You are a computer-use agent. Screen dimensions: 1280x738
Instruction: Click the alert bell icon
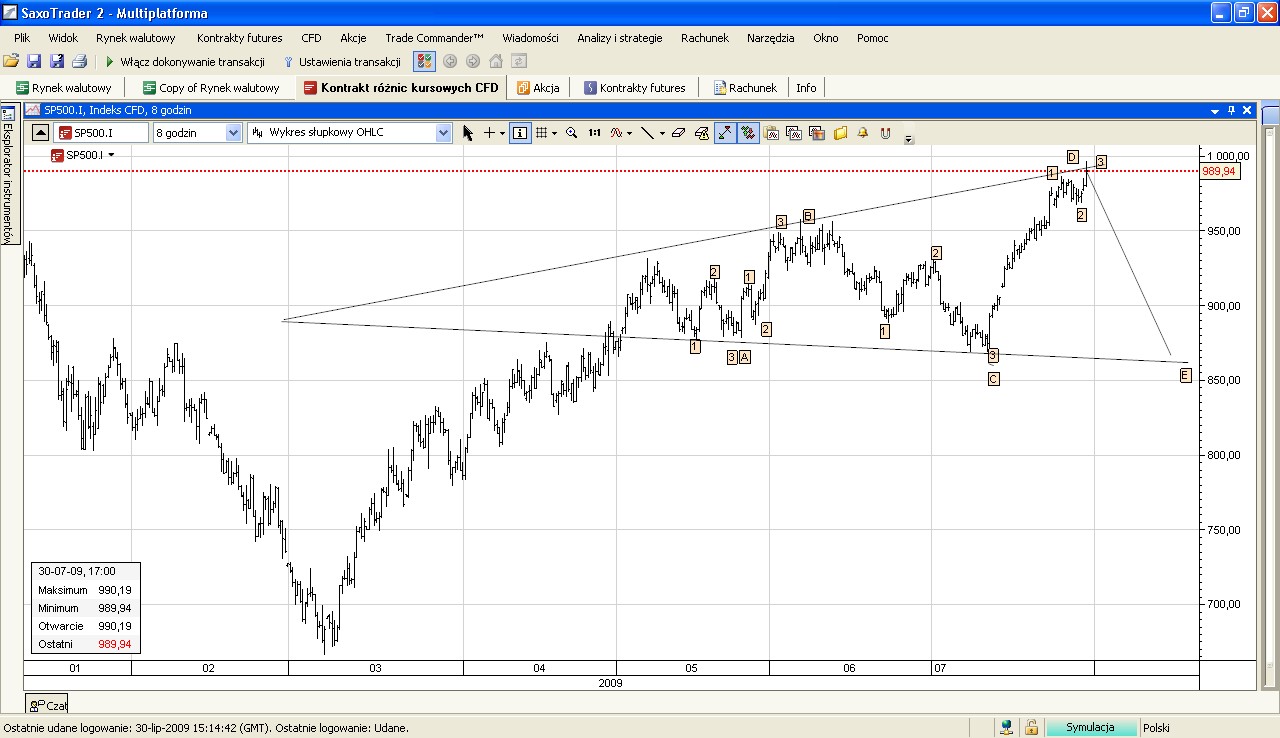coord(862,133)
